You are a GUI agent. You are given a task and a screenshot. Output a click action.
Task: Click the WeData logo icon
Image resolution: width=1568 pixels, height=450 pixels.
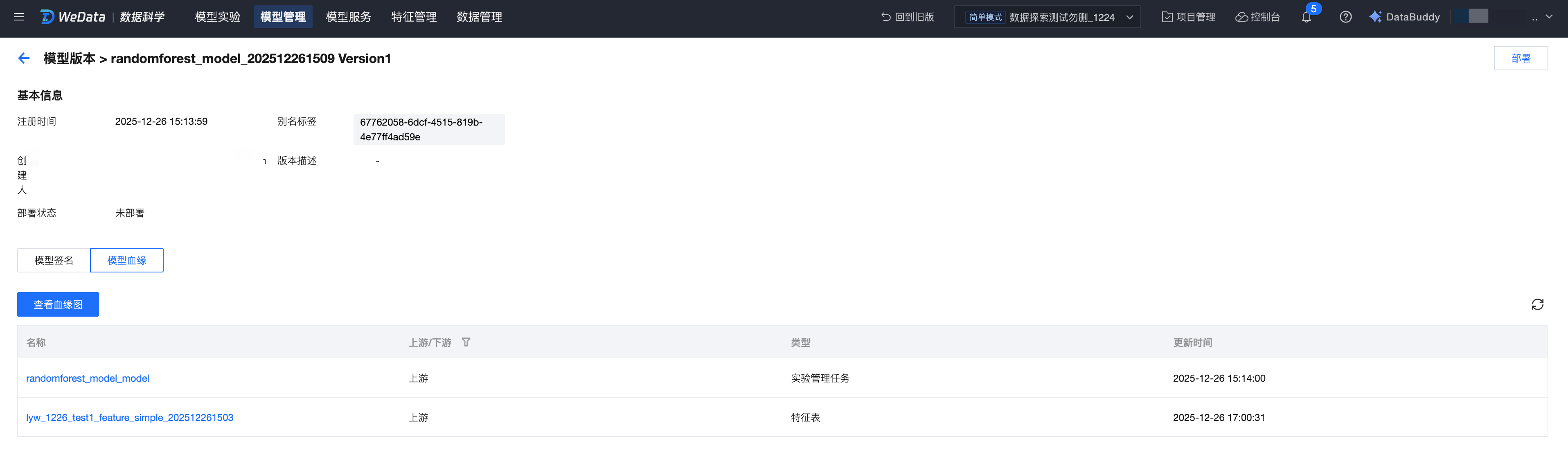point(47,17)
